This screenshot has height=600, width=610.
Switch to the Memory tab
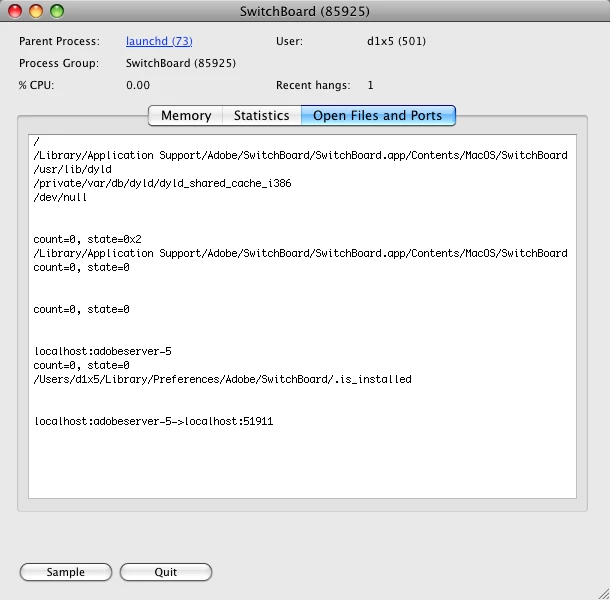(186, 116)
